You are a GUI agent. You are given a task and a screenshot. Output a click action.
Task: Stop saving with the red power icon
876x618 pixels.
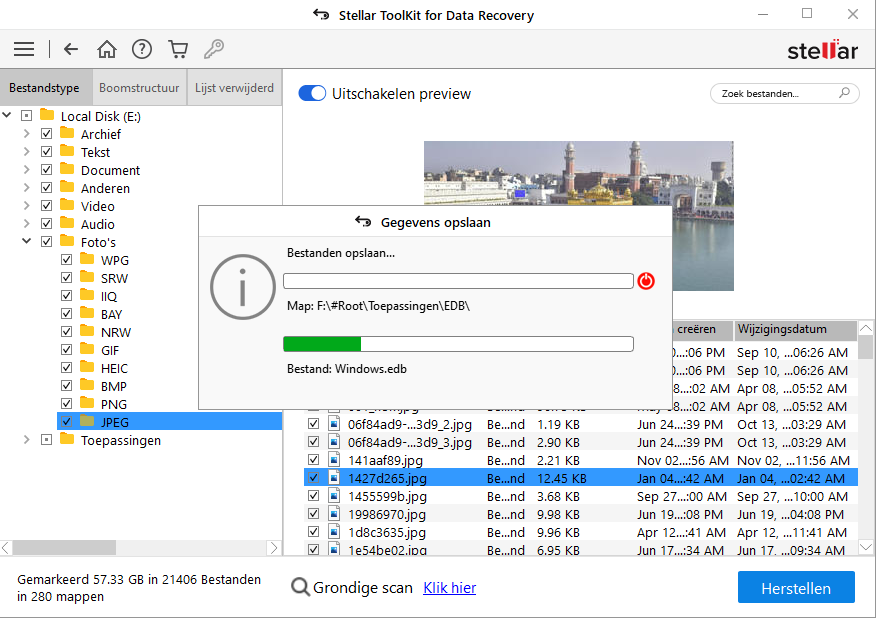click(646, 281)
